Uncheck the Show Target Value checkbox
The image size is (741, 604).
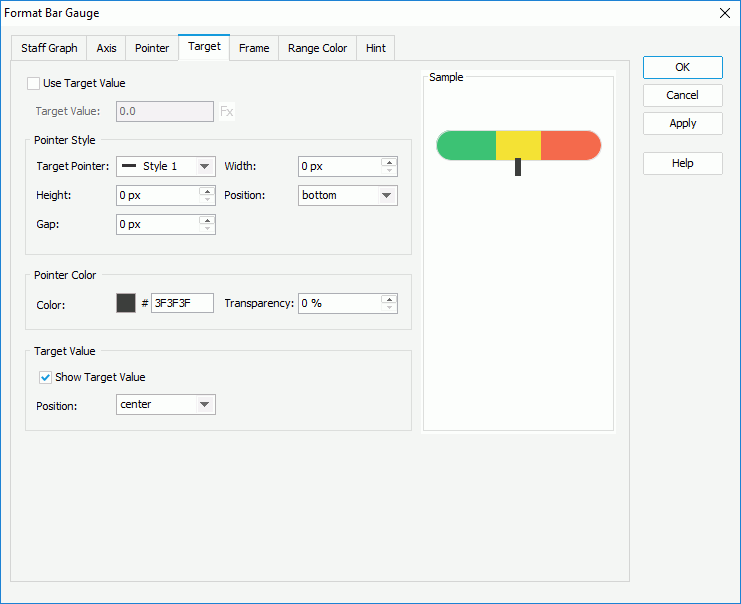click(x=45, y=377)
